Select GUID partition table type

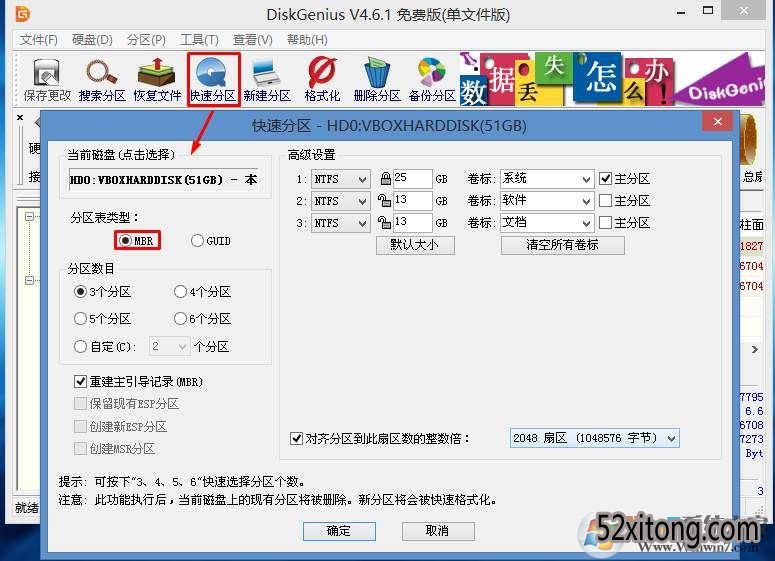tap(211, 241)
